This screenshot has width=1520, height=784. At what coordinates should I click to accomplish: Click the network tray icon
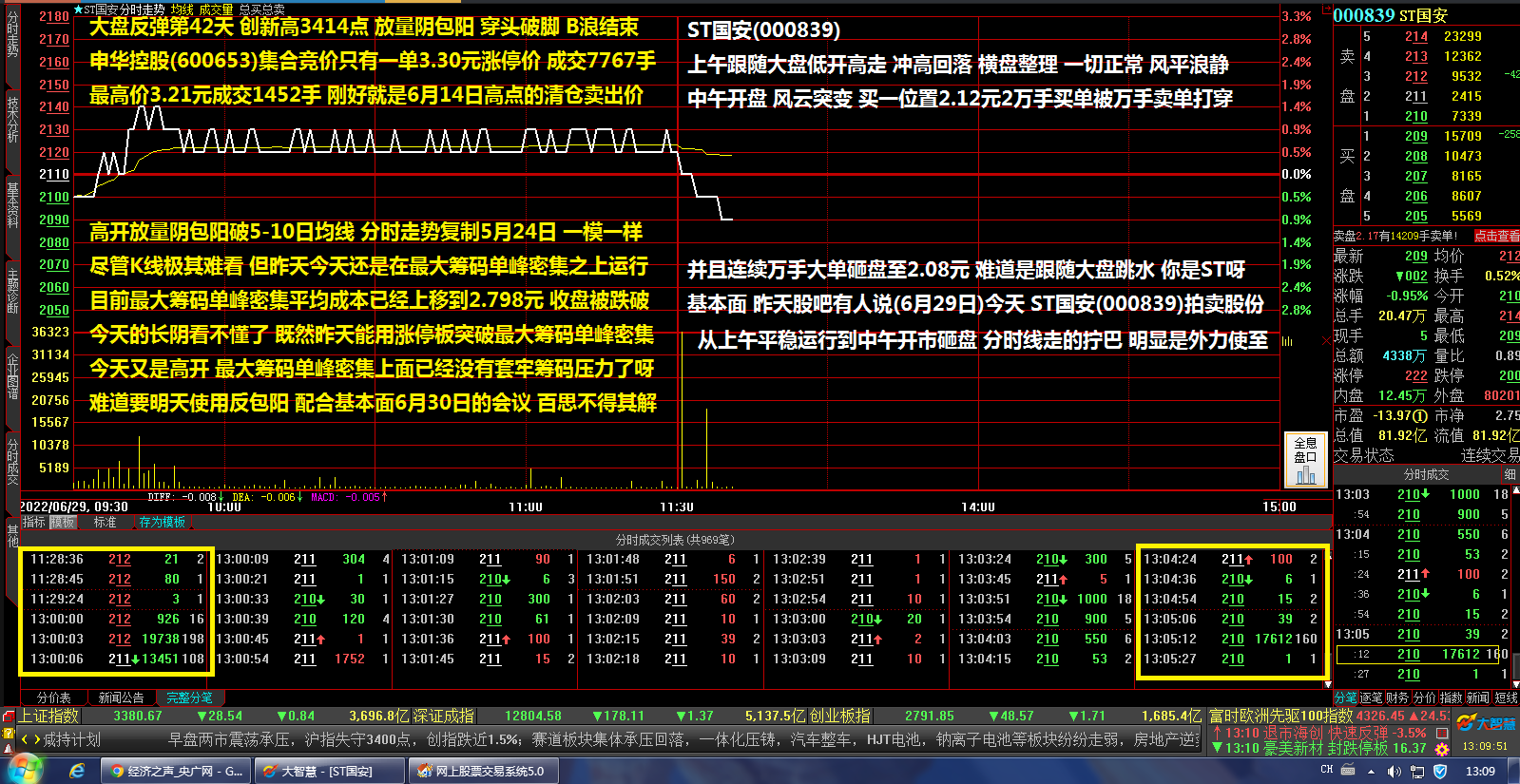[x=1418, y=772]
